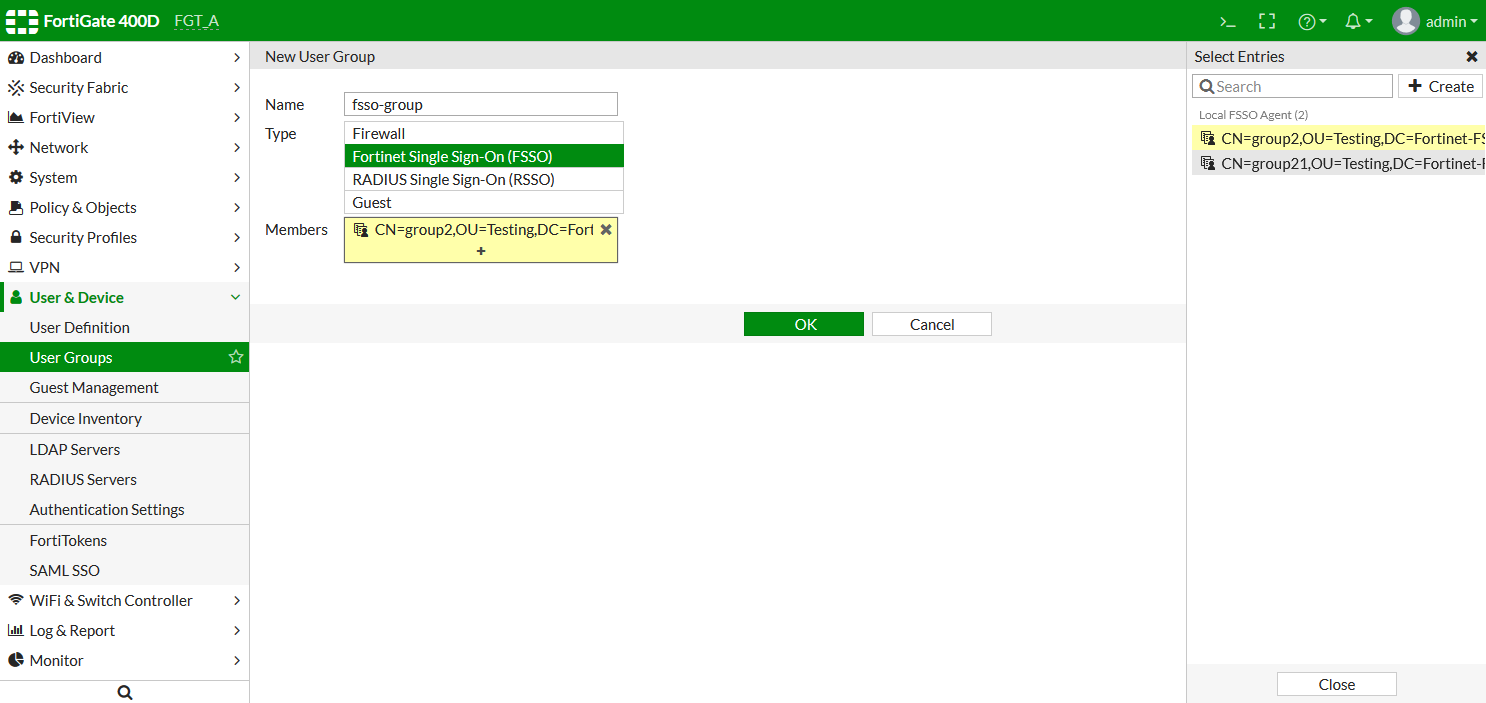Expand the Security Fabric chevron
This screenshot has height=703, width=1486.
pos(237,88)
